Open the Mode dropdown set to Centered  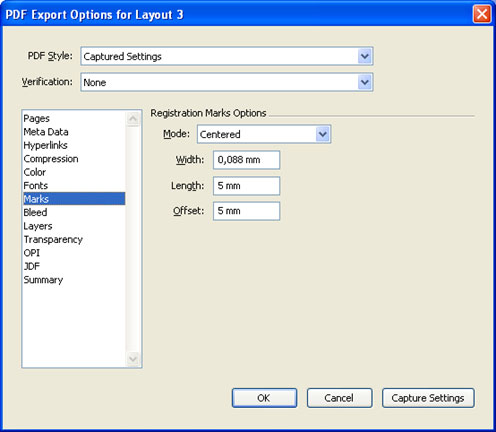264,134
